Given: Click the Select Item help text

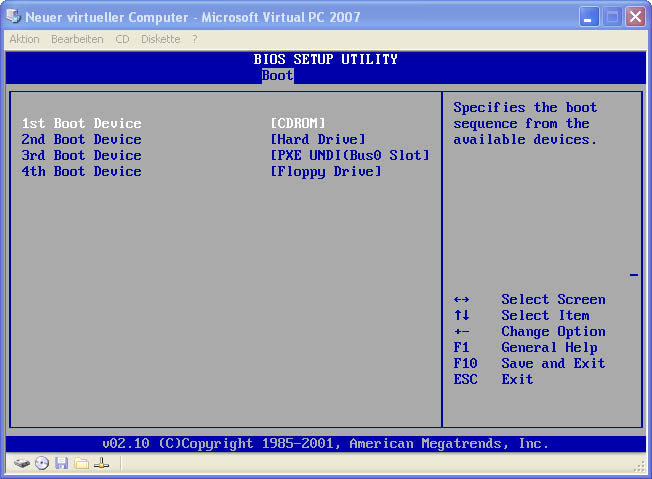Looking at the screenshot, I should pos(545,315).
